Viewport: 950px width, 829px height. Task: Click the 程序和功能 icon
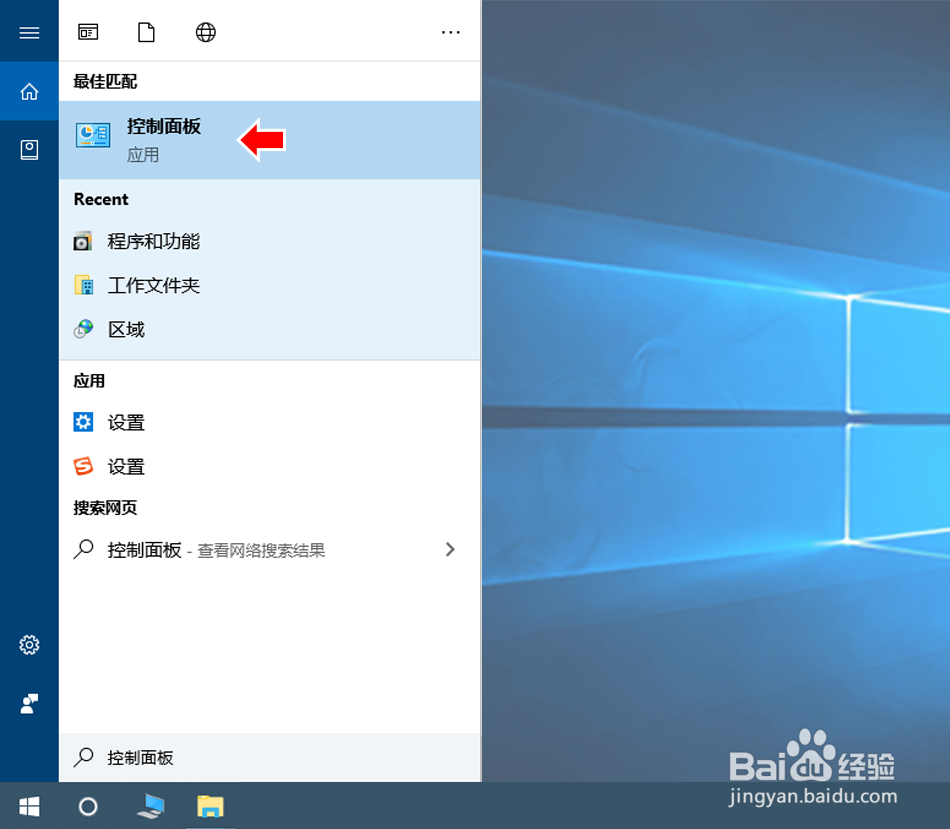click(83, 241)
